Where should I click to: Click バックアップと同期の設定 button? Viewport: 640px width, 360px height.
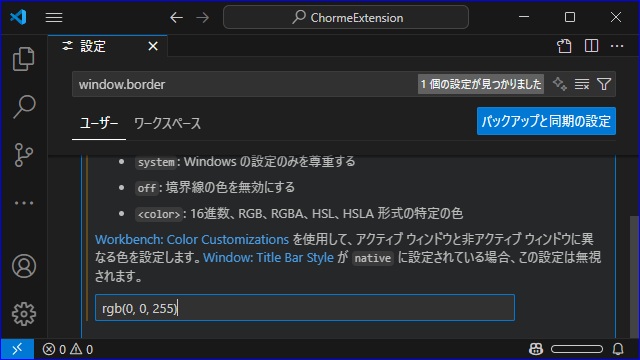click(x=546, y=121)
